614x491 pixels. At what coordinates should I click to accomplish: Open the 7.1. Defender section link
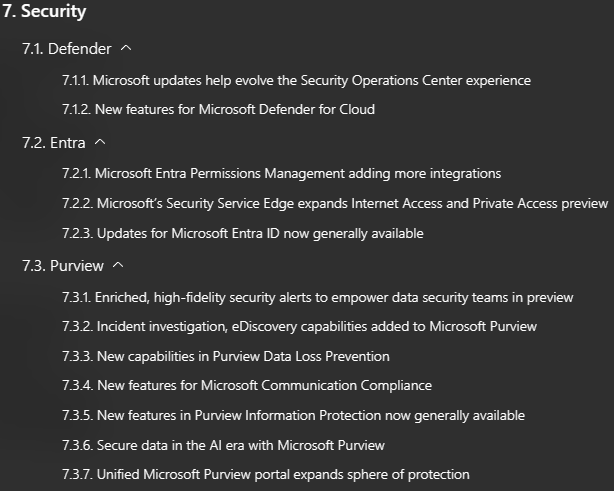(x=66, y=49)
